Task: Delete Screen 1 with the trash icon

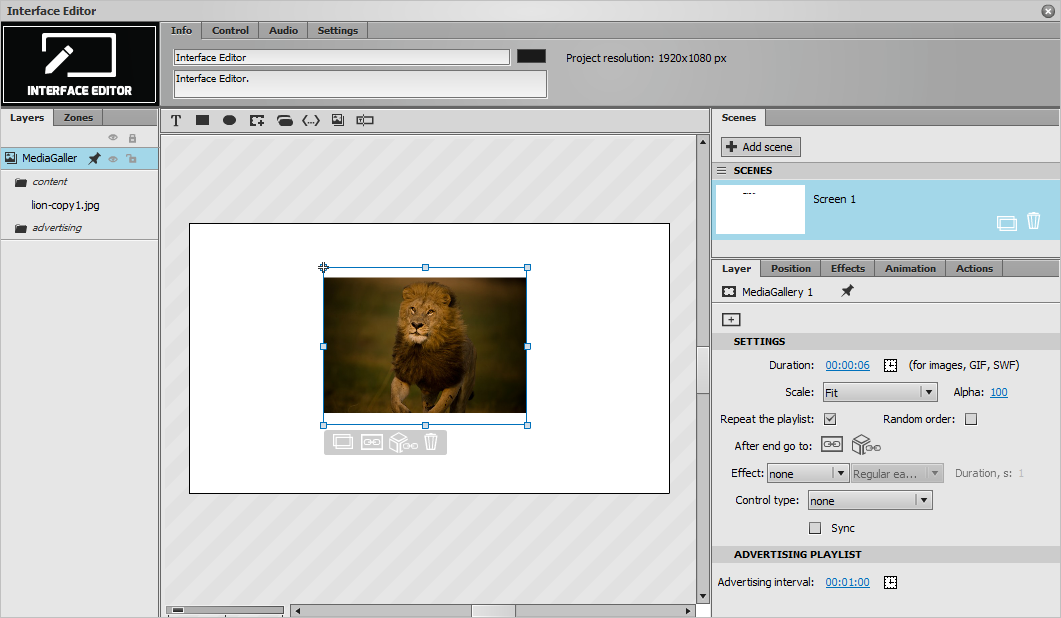Action: (1033, 221)
